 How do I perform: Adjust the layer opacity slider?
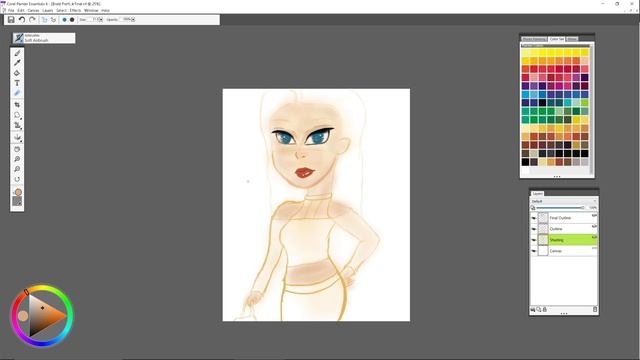(x=560, y=208)
